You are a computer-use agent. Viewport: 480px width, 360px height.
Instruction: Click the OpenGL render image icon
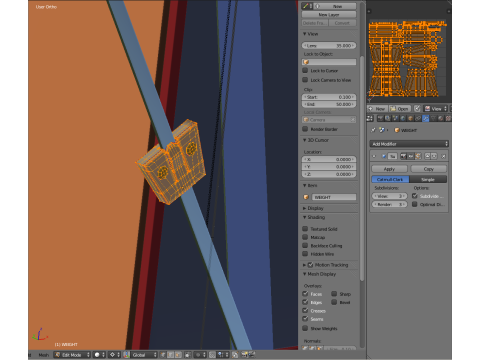(245, 355)
